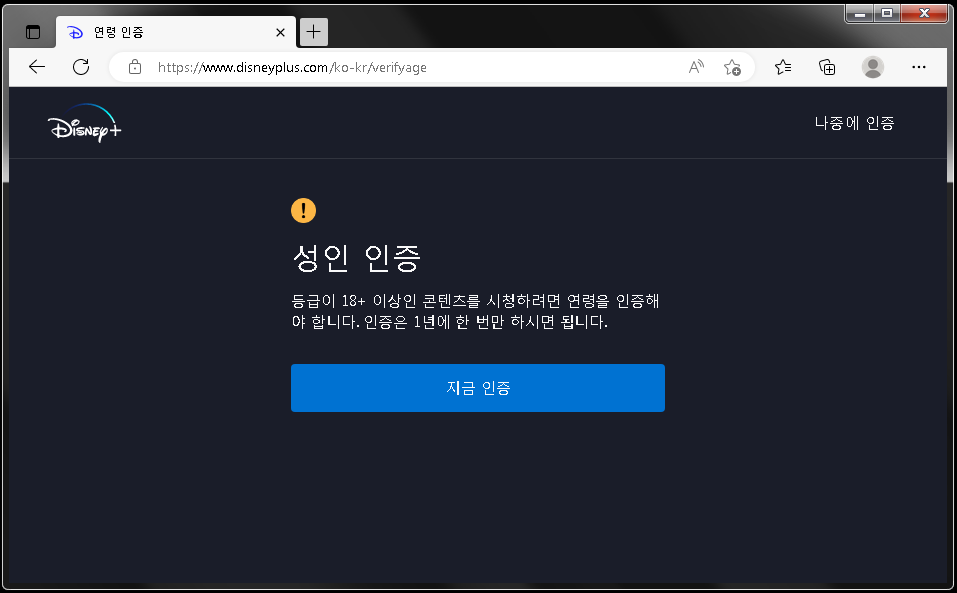This screenshot has width=957, height=593.
Task: Go back with the back arrow
Action: pos(37,67)
